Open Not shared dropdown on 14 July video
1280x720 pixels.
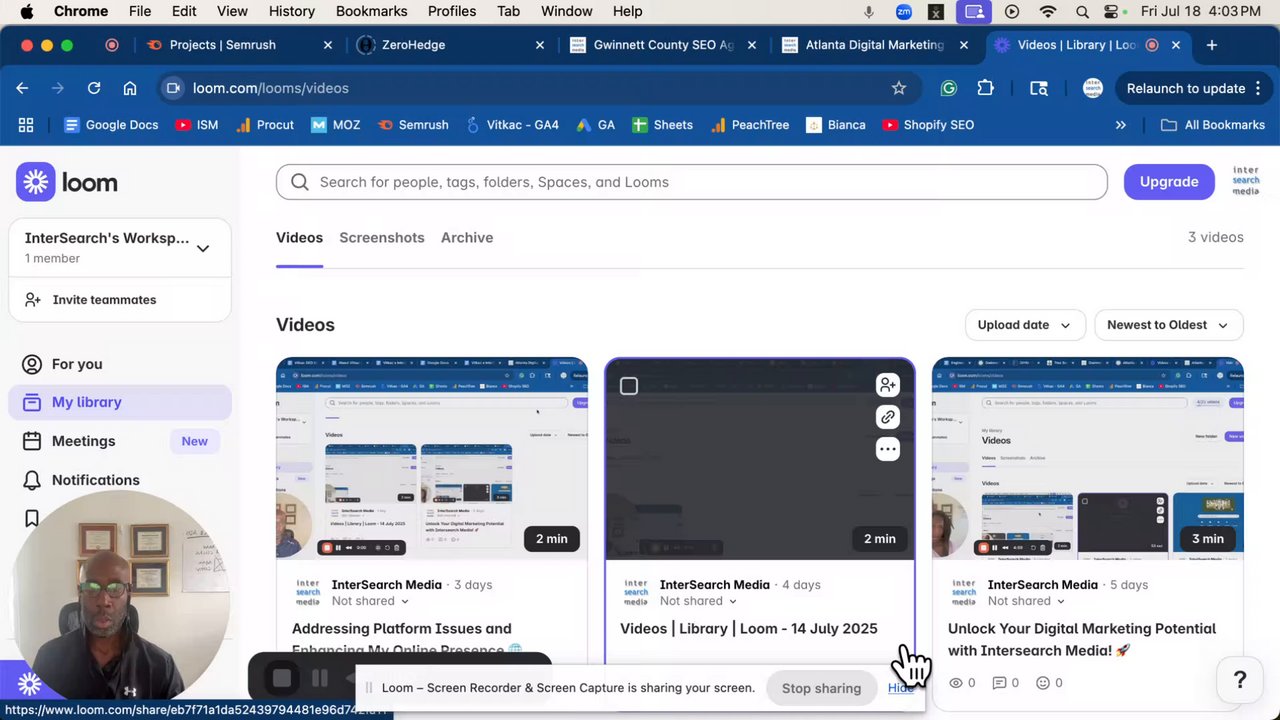point(698,601)
